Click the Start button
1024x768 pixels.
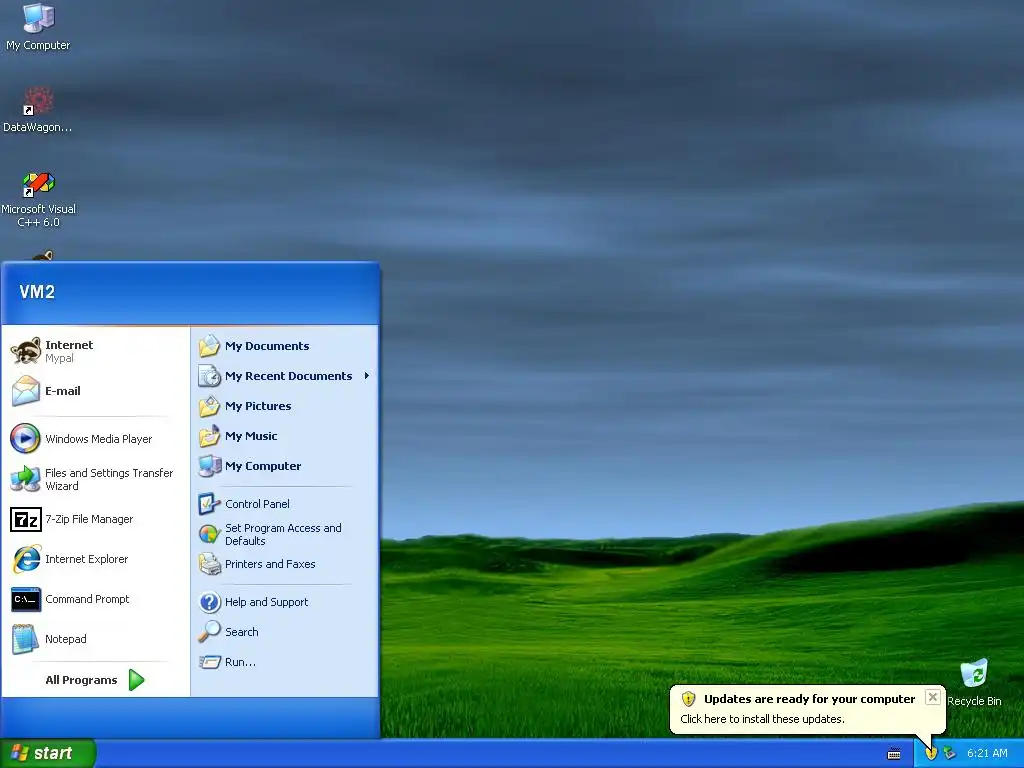tap(48, 753)
